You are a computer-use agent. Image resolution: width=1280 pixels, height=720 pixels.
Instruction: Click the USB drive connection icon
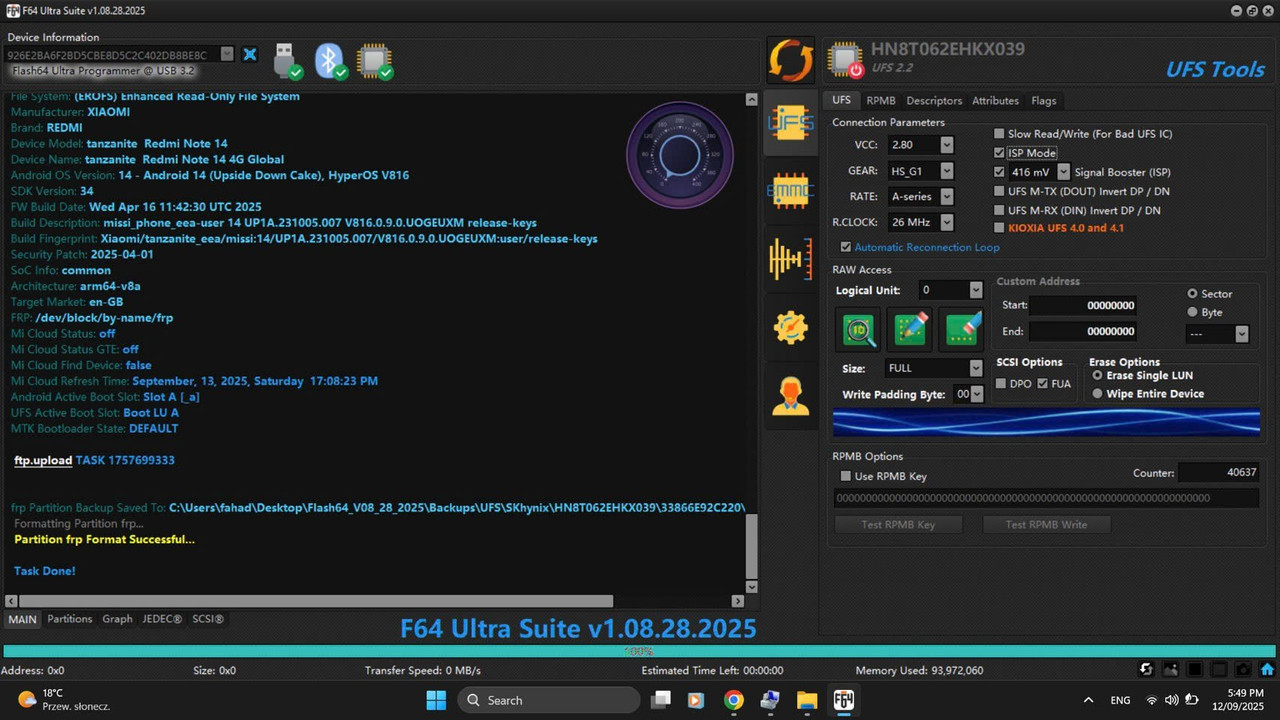pos(287,60)
